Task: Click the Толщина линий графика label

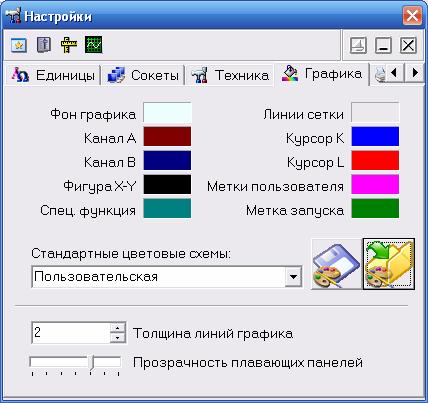Action: [x=213, y=333]
